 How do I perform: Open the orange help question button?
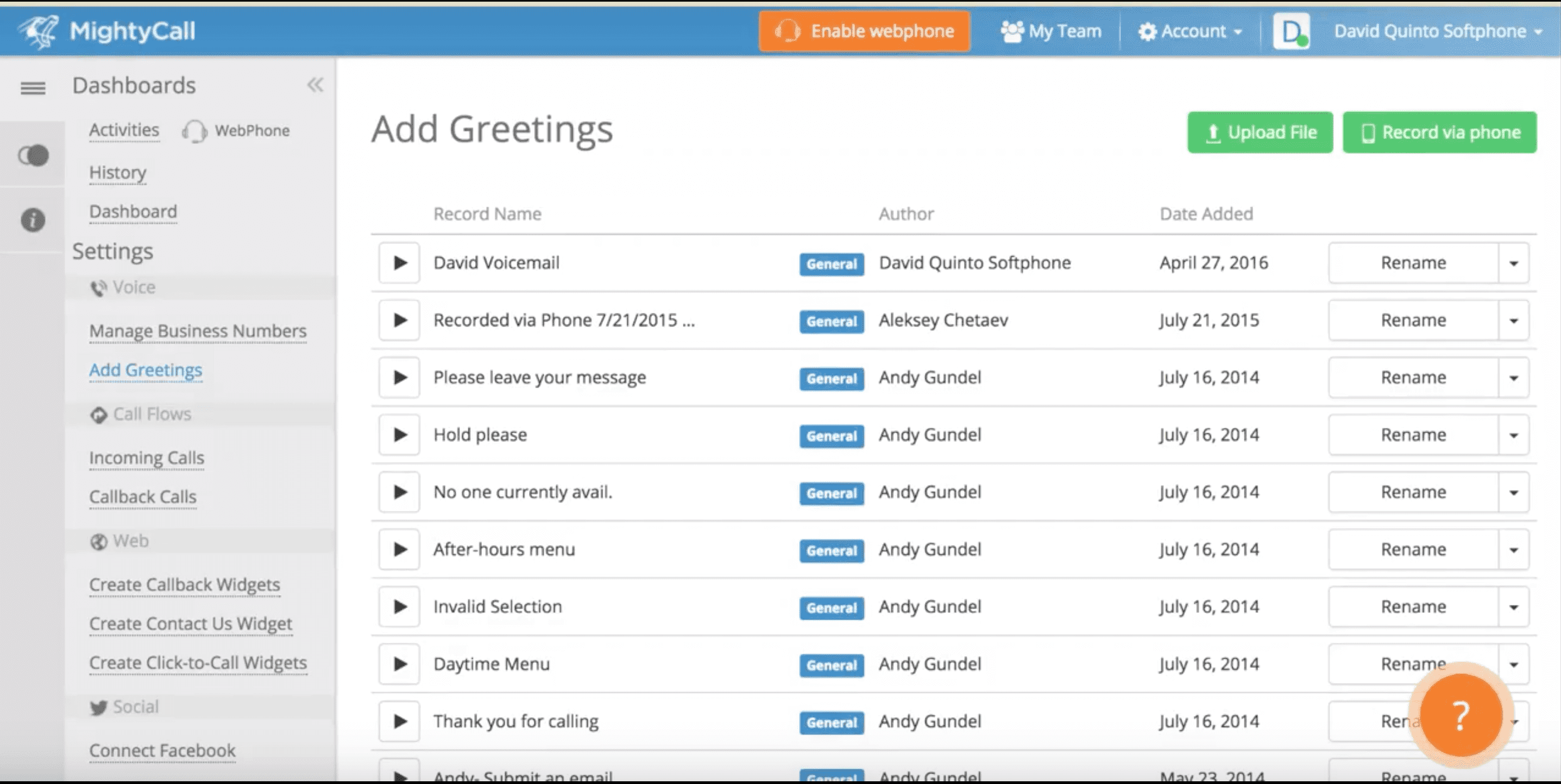point(1461,715)
